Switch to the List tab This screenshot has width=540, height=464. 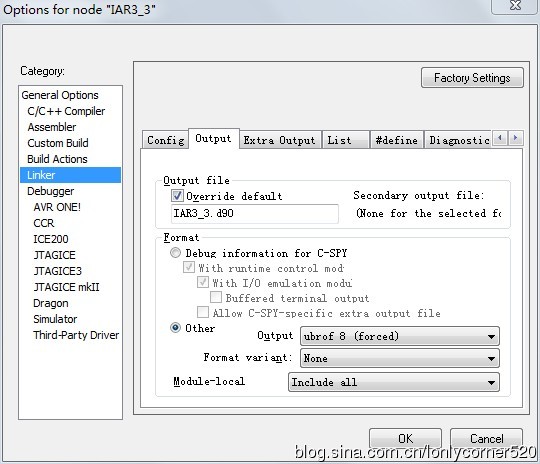[345, 140]
